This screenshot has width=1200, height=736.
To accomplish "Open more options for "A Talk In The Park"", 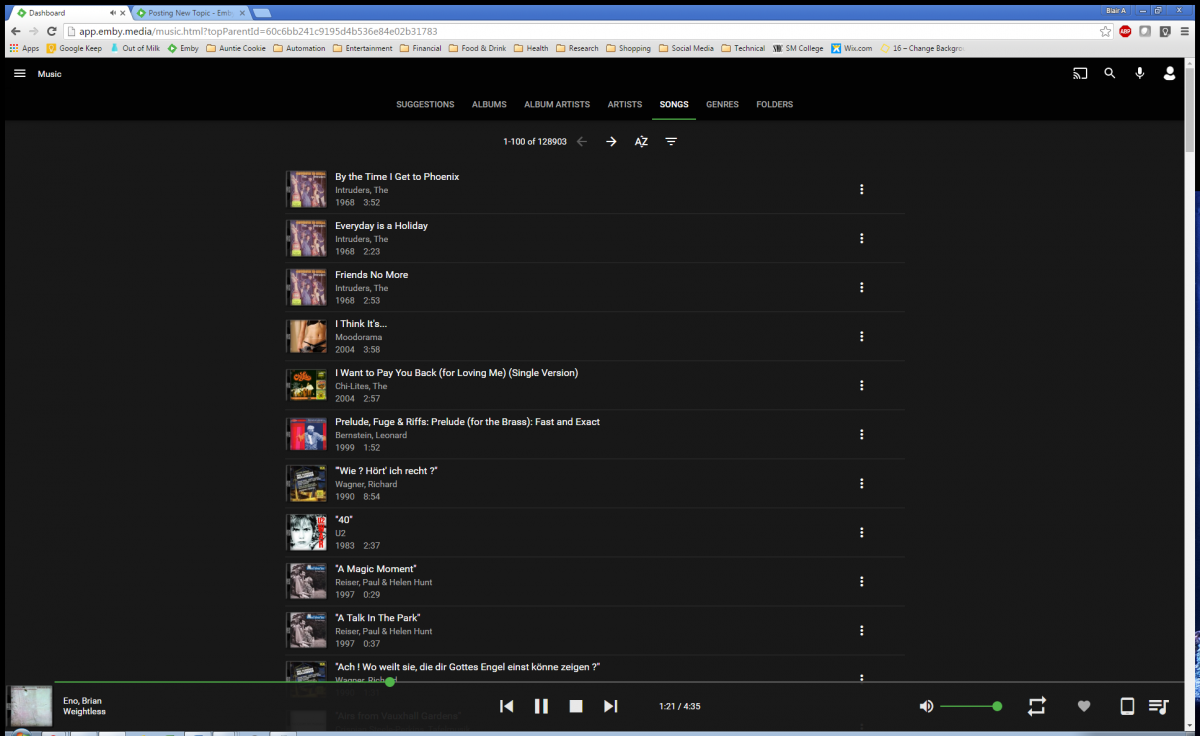I will (861, 630).
